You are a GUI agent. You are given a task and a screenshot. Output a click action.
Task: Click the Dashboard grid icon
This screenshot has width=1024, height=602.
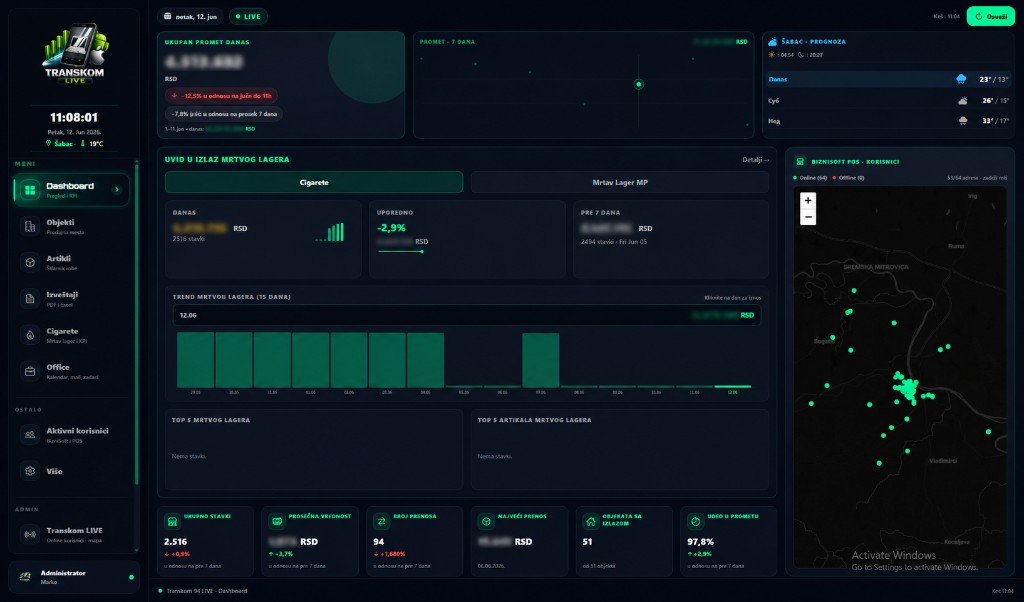(x=30, y=190)
